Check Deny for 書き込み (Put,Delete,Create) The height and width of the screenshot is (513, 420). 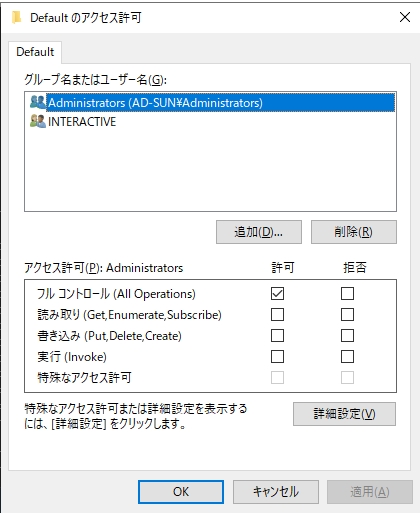(347, 336)
